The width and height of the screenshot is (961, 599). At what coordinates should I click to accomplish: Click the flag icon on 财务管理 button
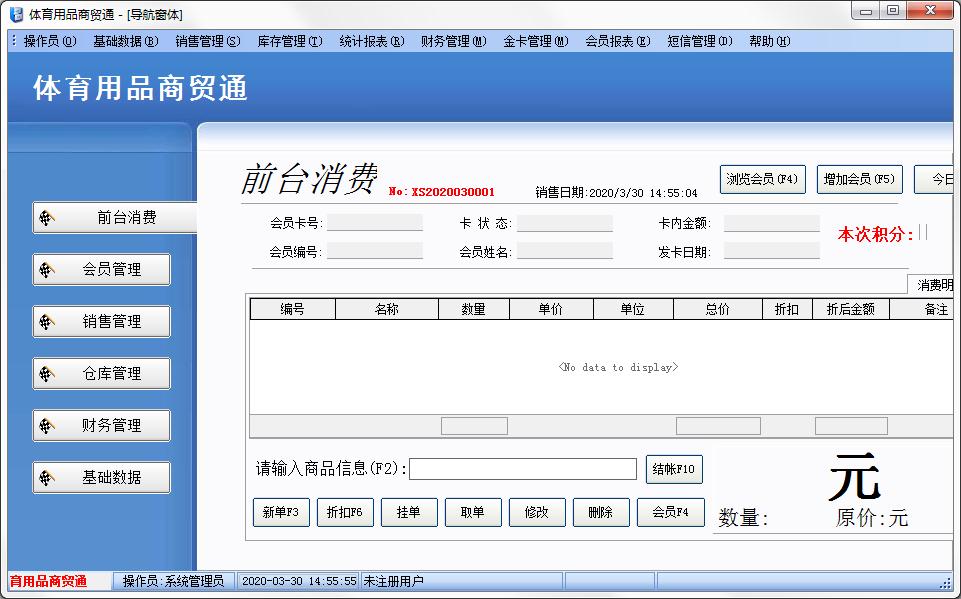coord(47,425)
